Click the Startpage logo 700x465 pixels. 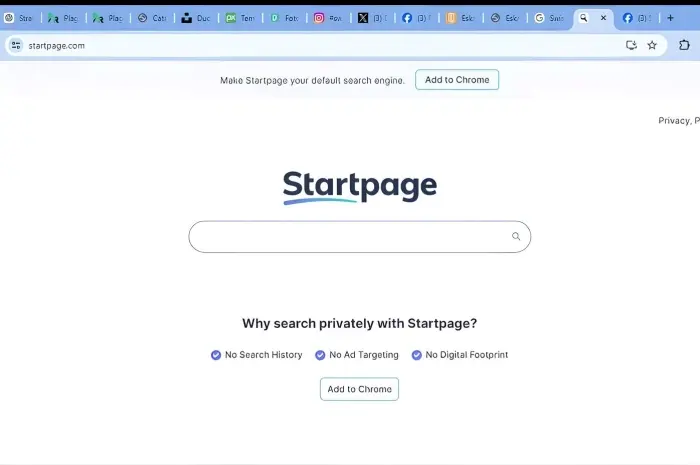[x=360, y=187]
